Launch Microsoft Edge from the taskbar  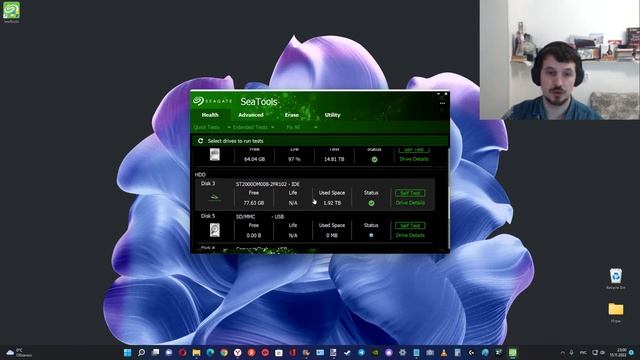(210, 353)
